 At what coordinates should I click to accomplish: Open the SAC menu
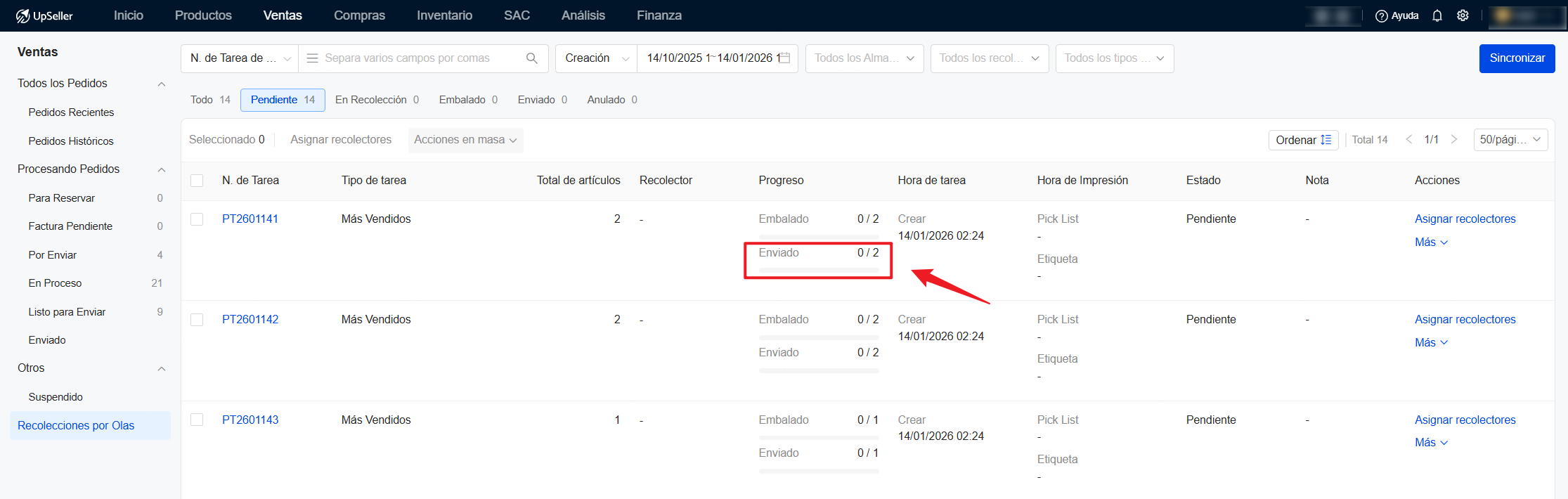[517, 15]
